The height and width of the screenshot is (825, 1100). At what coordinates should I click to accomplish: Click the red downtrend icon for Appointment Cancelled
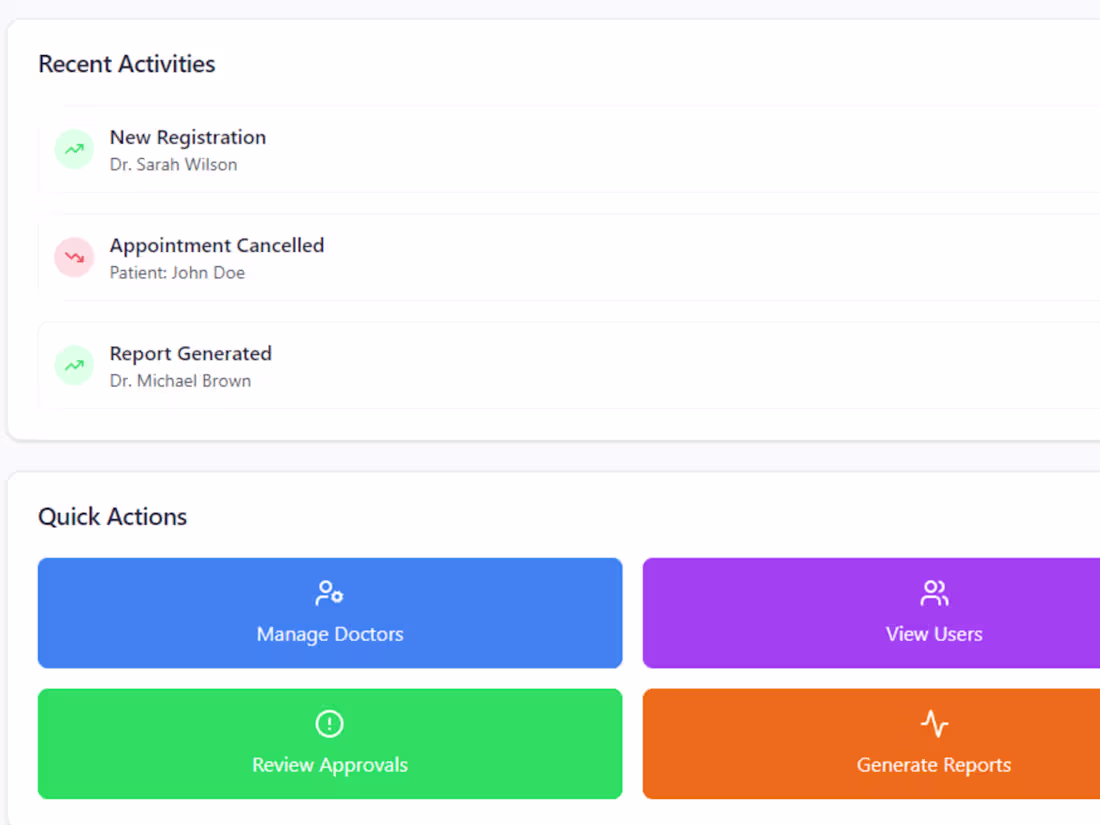click(74, 258)
